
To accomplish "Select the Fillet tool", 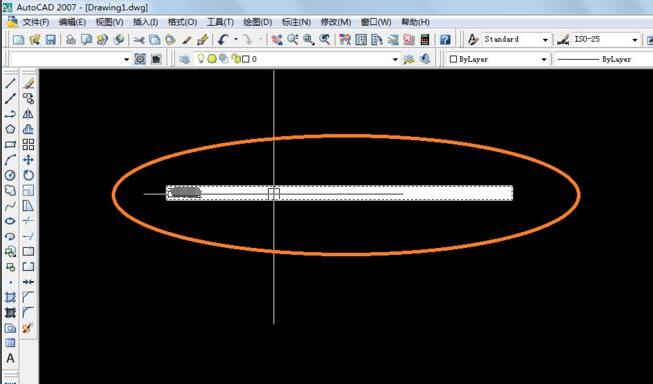I will tap(28, 313).
